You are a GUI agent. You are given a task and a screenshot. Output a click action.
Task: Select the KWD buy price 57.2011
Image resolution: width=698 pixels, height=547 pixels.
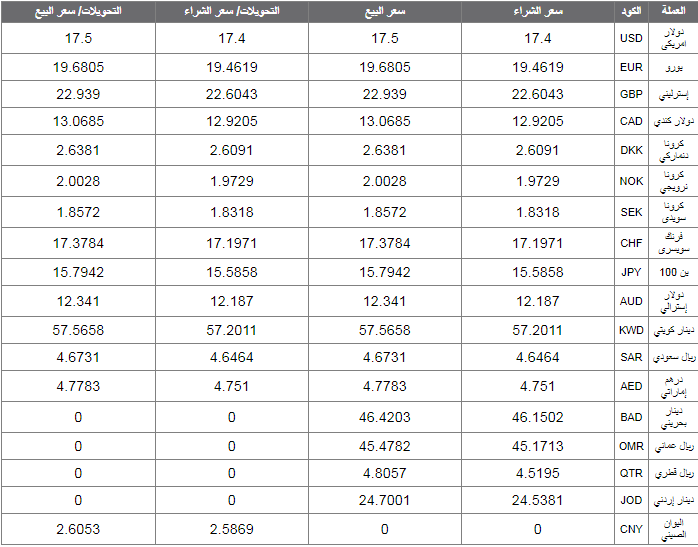(538, 330)
